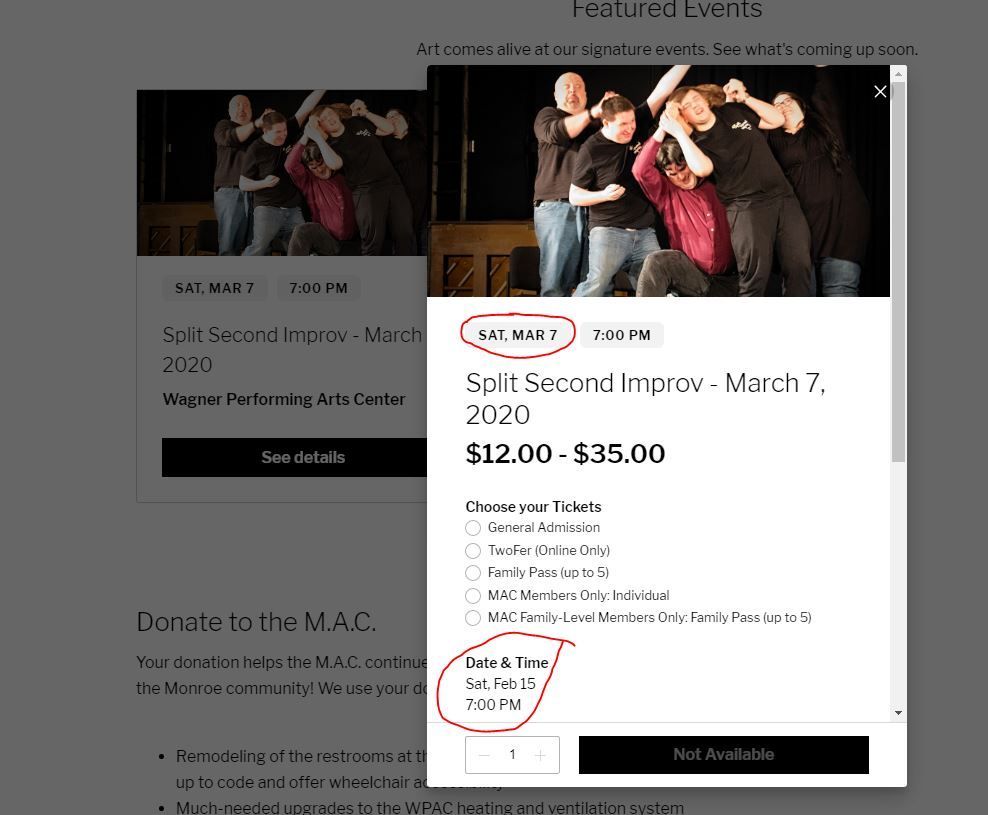Screen dimensions: 988x815
Task: Select Family Pass (up to 5)
Action: pyautogui.click(x=473, y=573)
